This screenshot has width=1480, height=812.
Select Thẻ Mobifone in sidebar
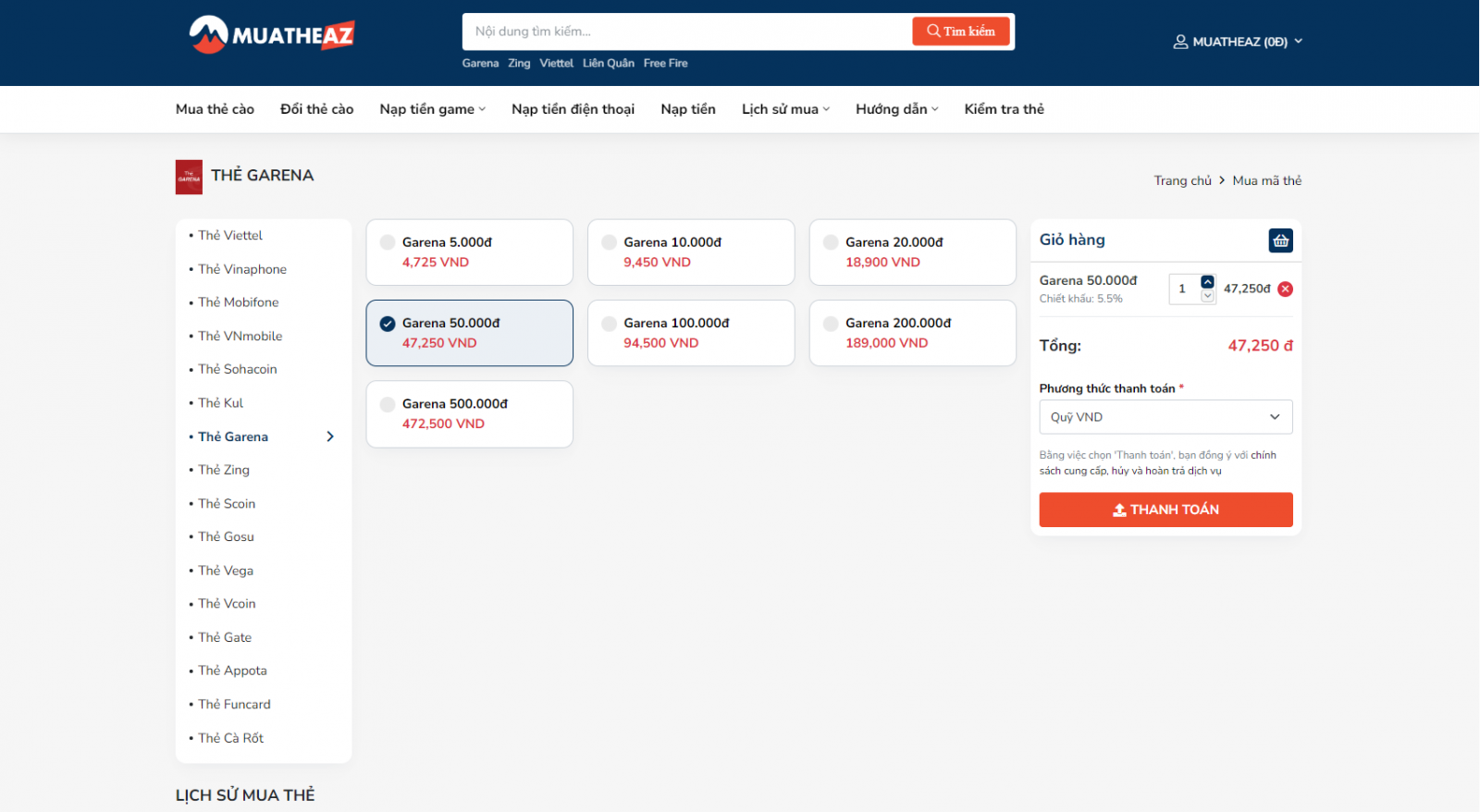(x=238, y=302)
